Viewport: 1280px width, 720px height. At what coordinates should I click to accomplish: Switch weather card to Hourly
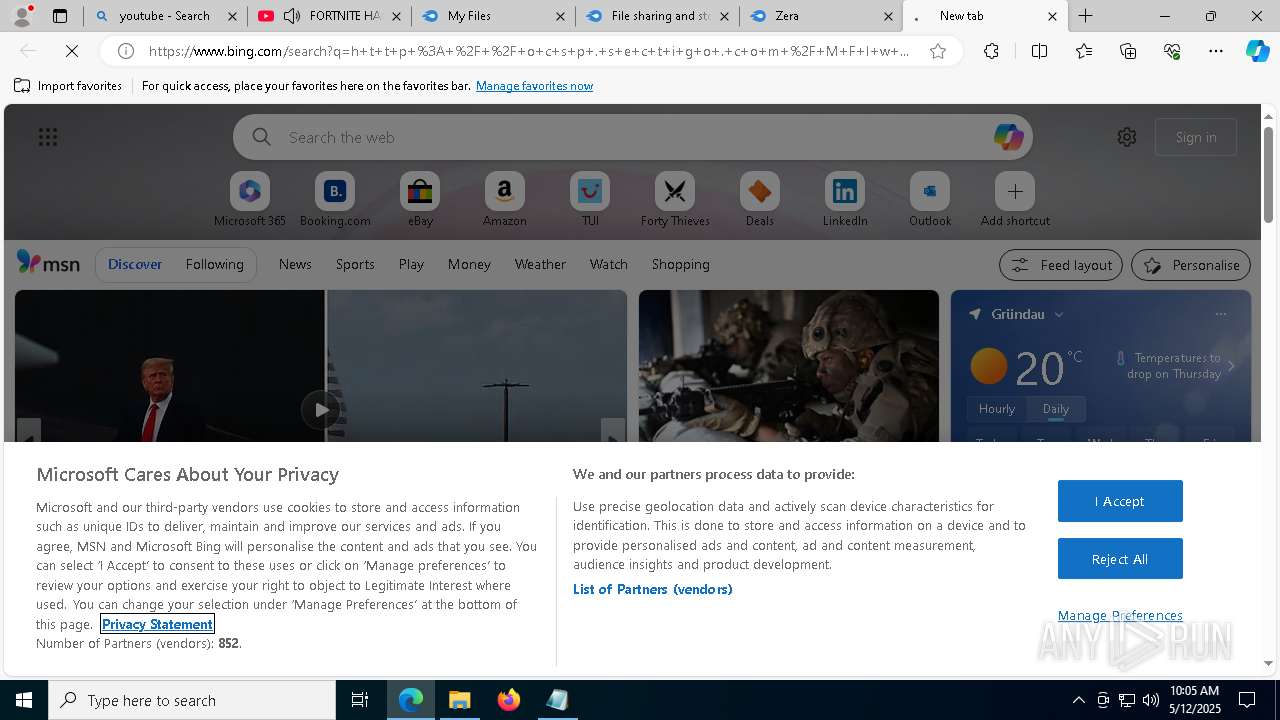click(x=996, y=408)
